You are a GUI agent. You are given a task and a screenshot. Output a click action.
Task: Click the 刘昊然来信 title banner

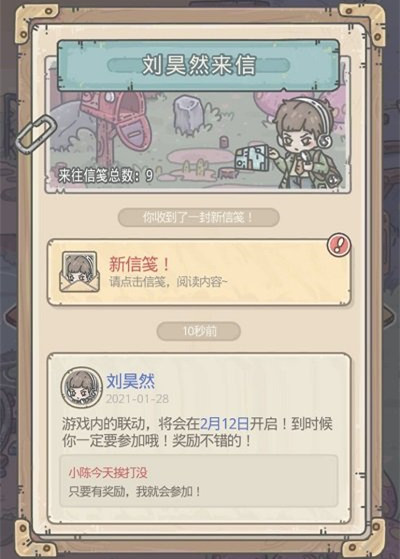[198, 65]
